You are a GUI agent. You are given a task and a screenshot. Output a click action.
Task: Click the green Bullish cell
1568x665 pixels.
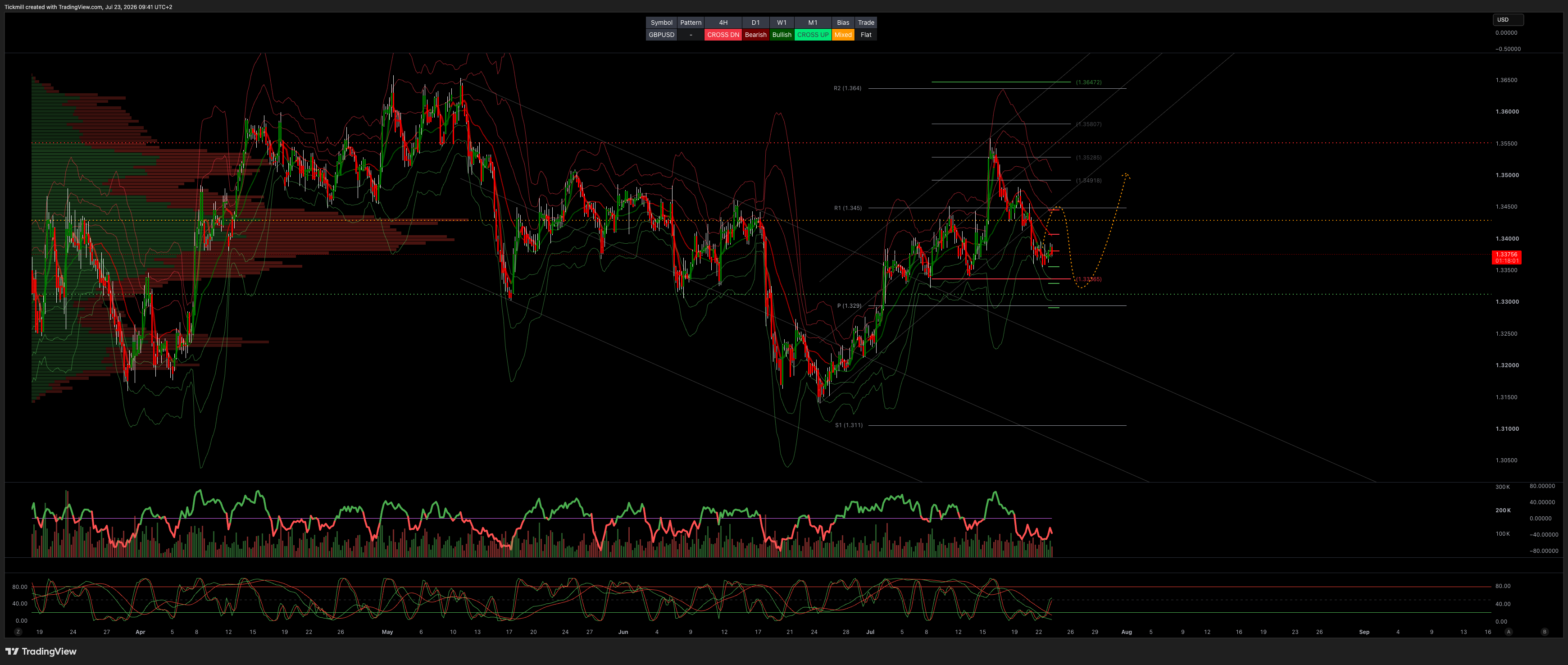tap(782, 35)
